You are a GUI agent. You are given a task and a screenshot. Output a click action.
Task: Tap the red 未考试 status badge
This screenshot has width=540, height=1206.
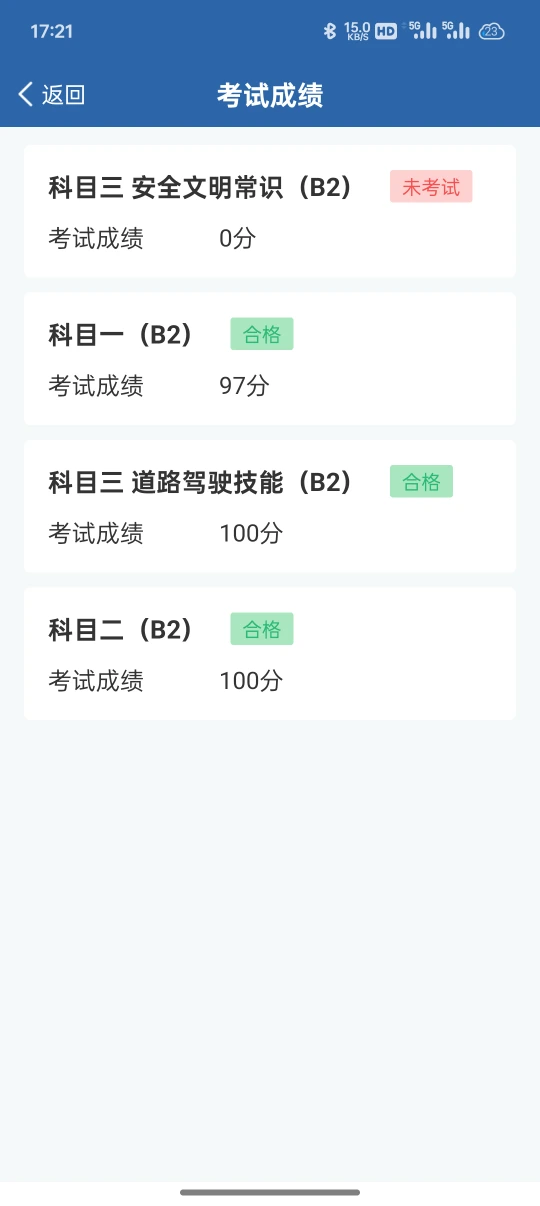[431, 187]
